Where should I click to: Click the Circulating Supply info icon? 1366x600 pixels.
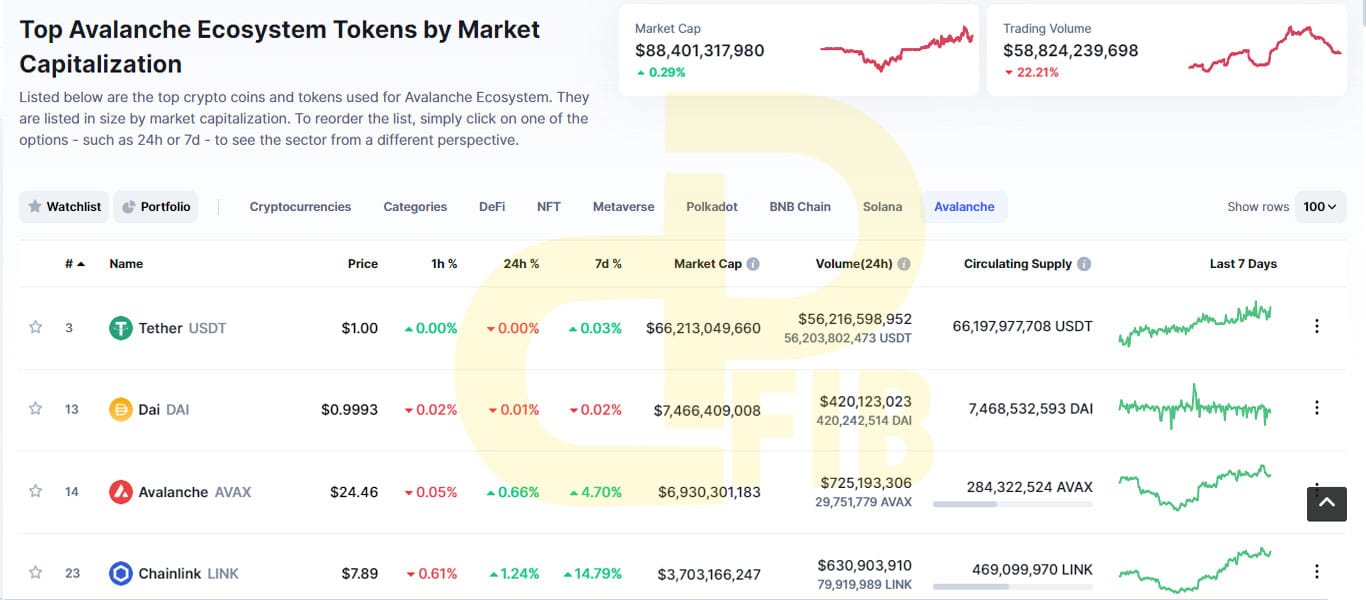[x=1084, y=264]
